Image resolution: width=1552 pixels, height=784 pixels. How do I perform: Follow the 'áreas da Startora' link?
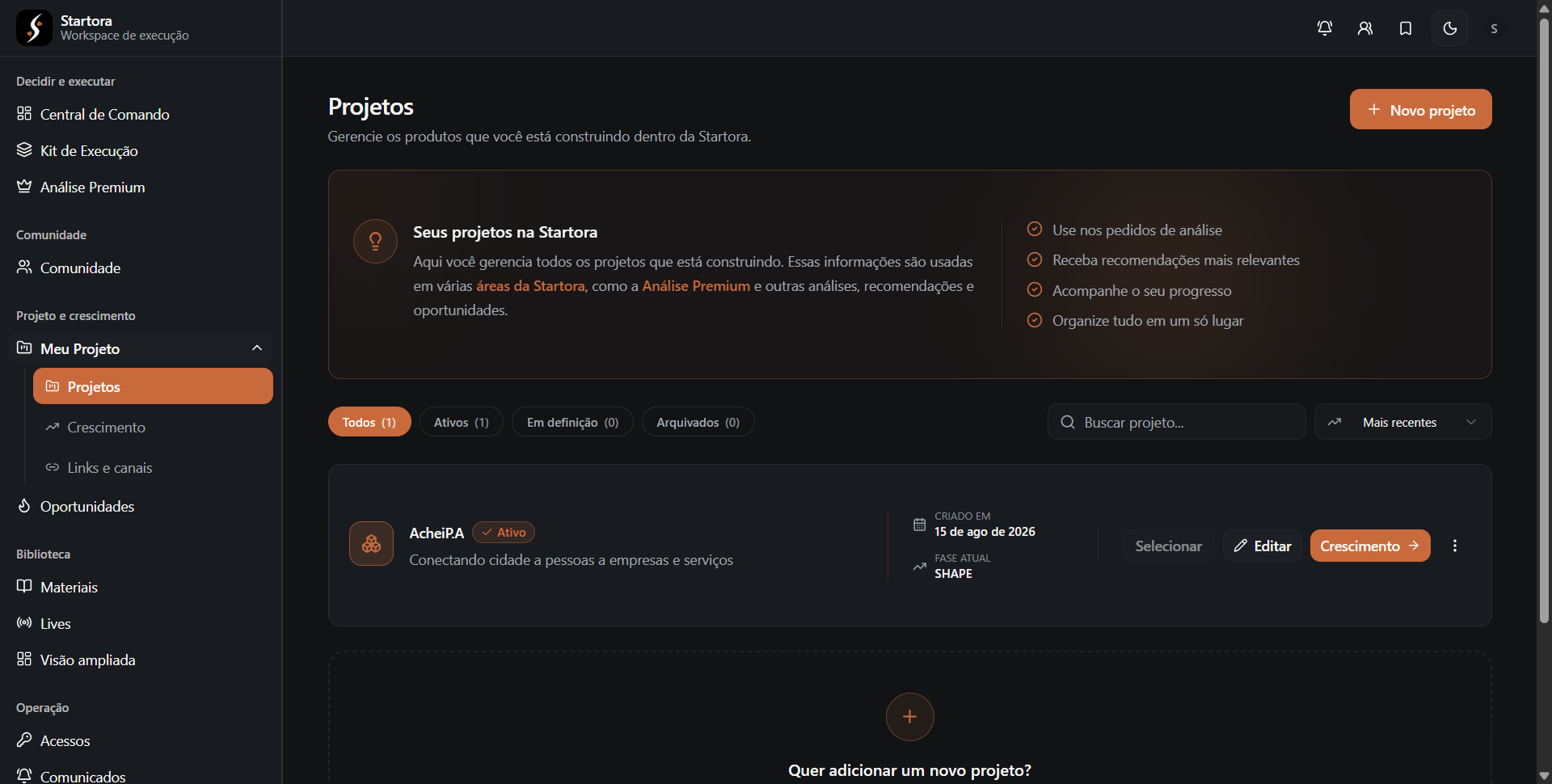(530, 286)
